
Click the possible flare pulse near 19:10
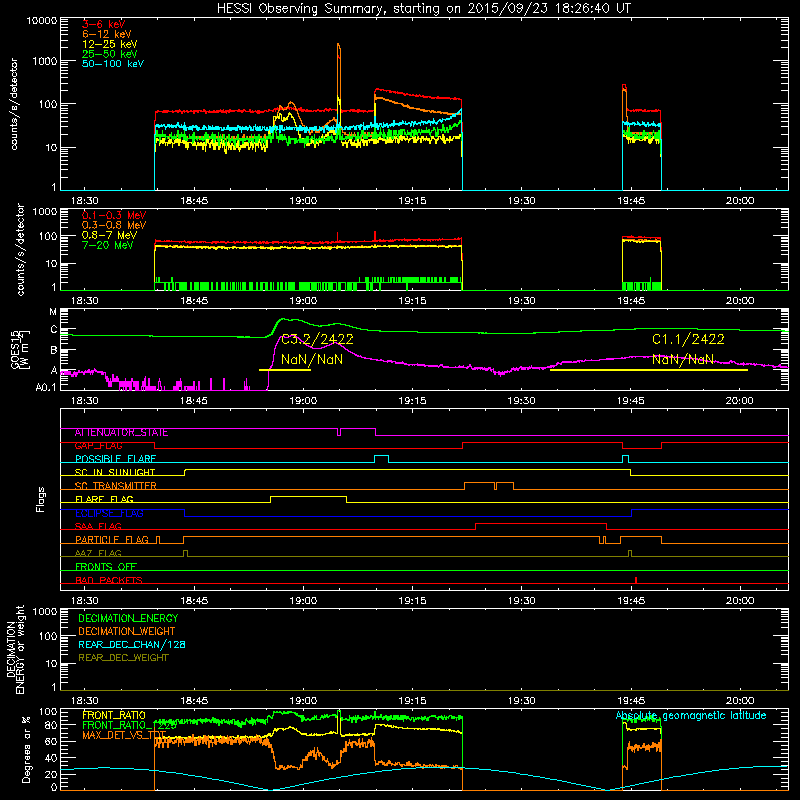click(381, 459)
